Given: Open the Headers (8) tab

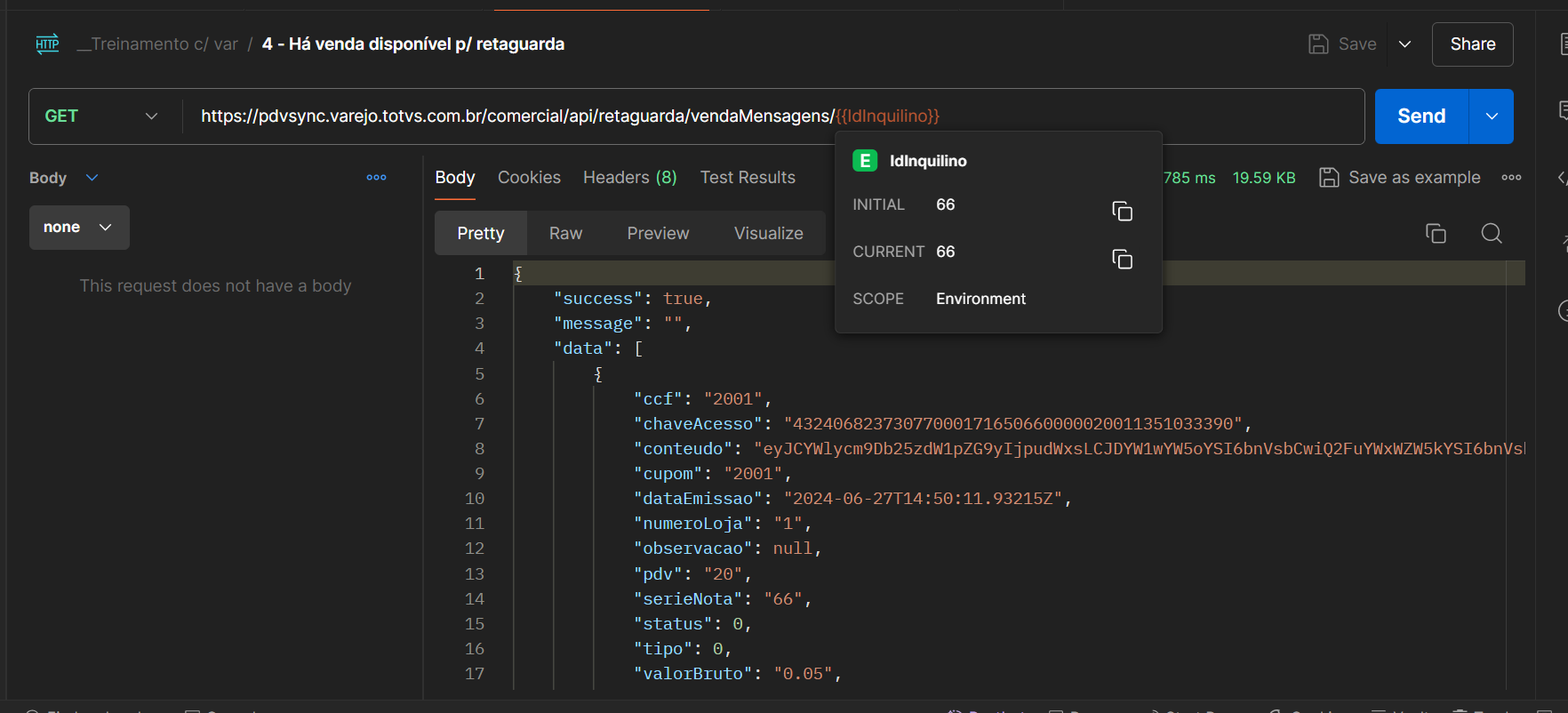Looking at the screenshot, I should click(x=629, y=178).
